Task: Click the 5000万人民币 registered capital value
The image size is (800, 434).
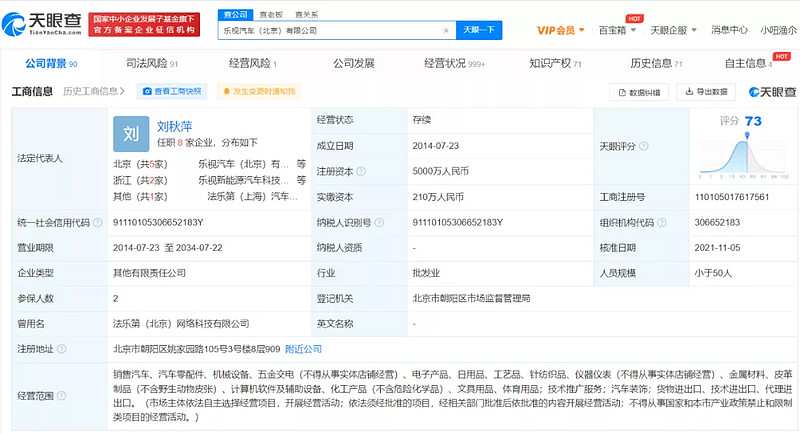Action: (440, 171)
